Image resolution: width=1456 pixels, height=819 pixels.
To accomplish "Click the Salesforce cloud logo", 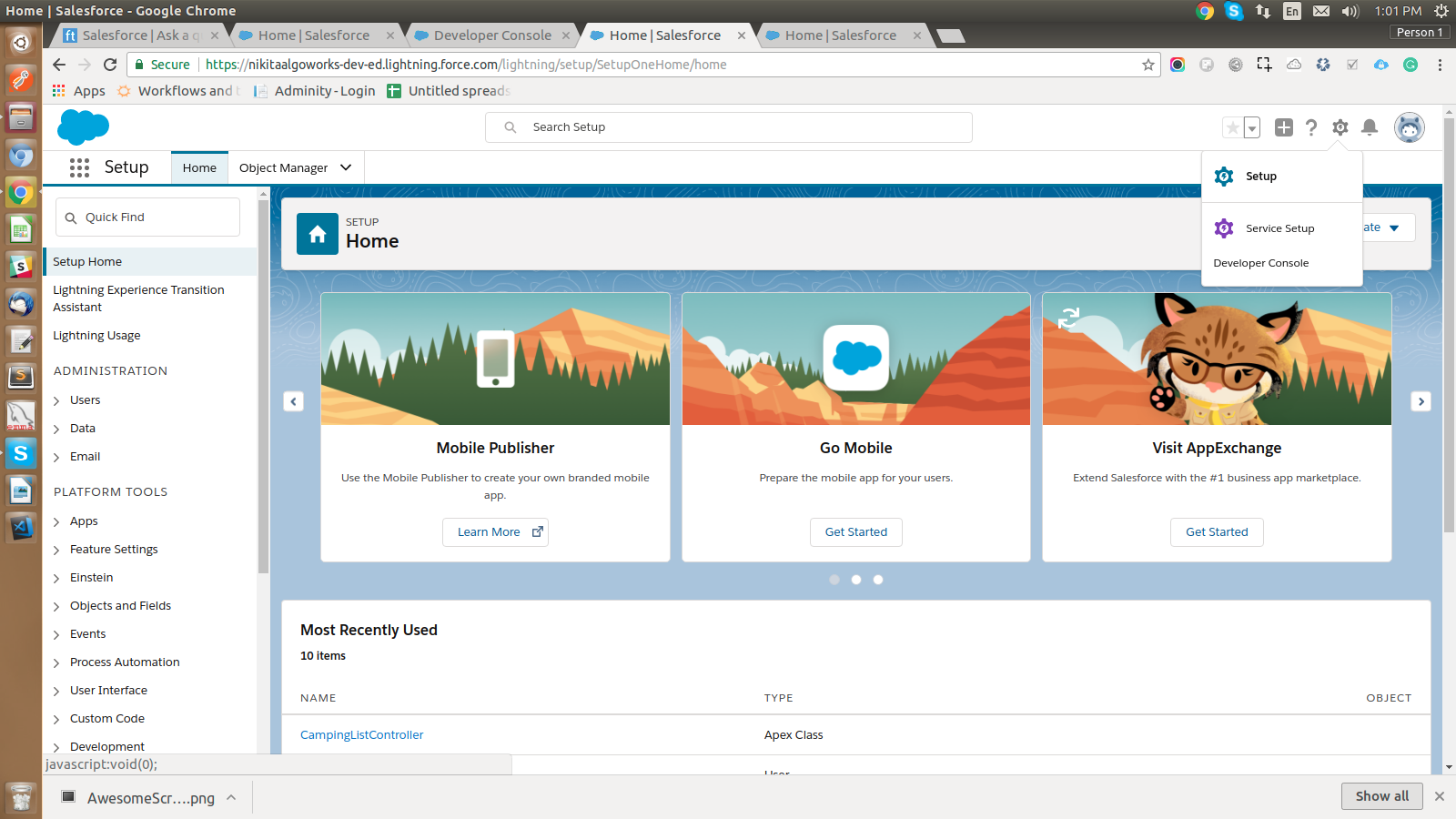I will 83,127.
